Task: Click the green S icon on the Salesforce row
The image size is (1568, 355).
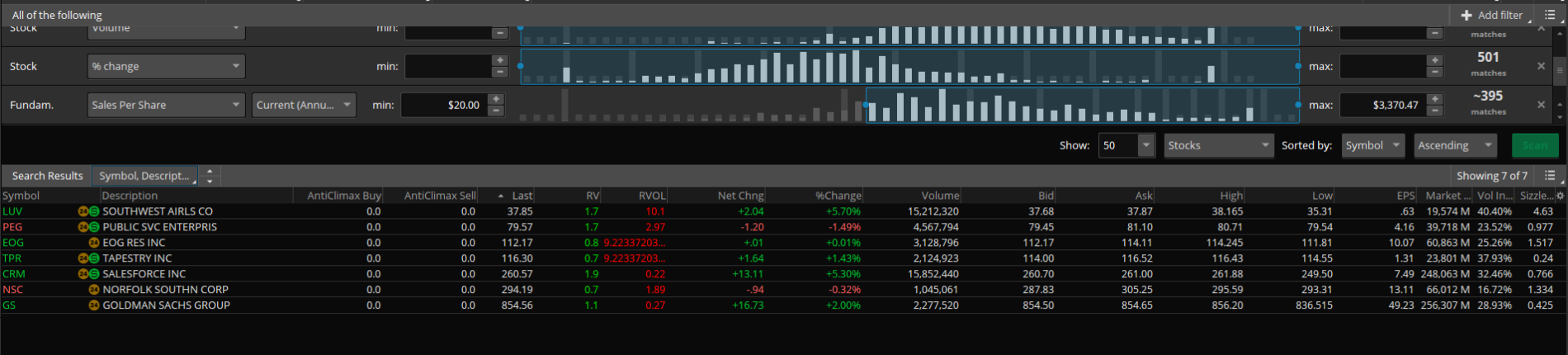Action: [x=94, y=274]
